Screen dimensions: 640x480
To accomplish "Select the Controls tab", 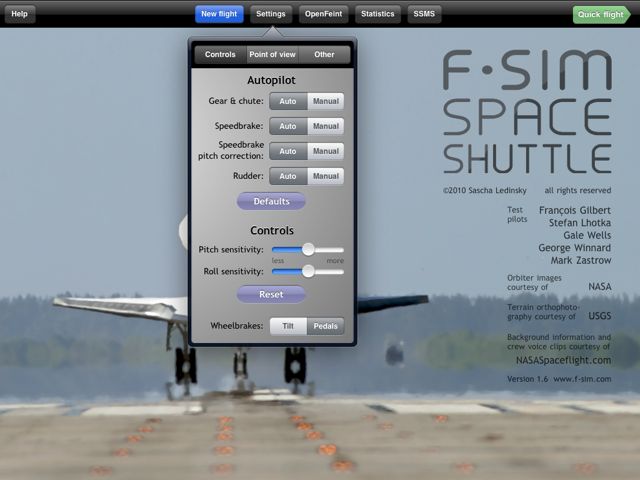I will [x=220, y=55].
